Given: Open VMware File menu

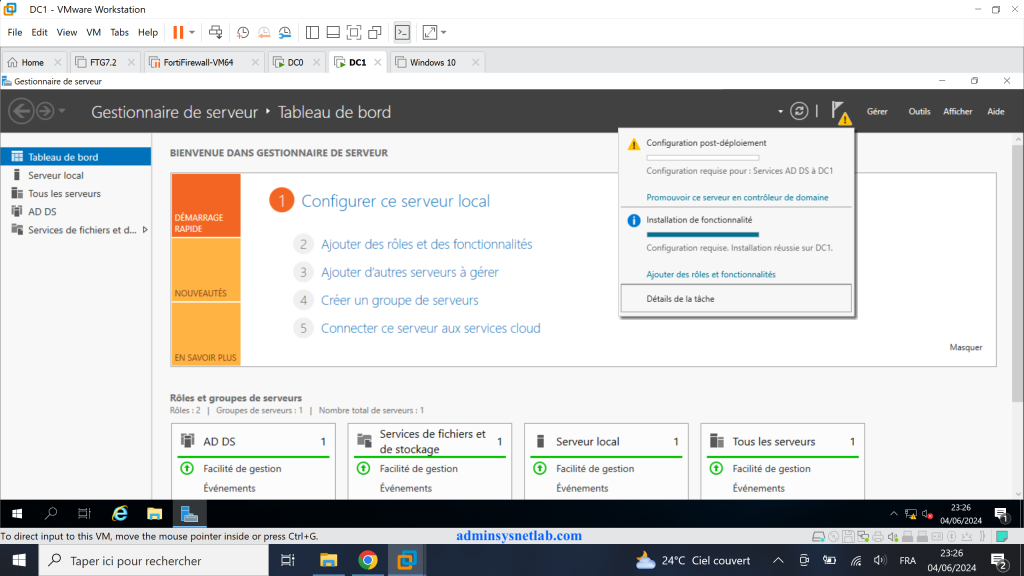Looking at the screenshot, I should point(14,32).
